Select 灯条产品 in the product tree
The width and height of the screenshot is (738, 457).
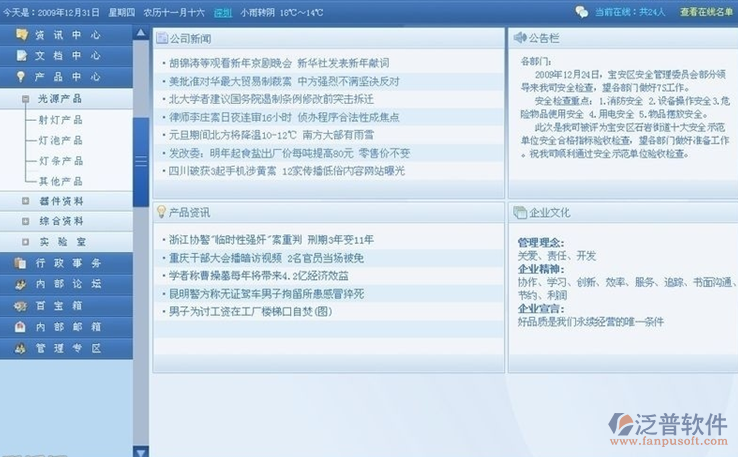point(60,161)
